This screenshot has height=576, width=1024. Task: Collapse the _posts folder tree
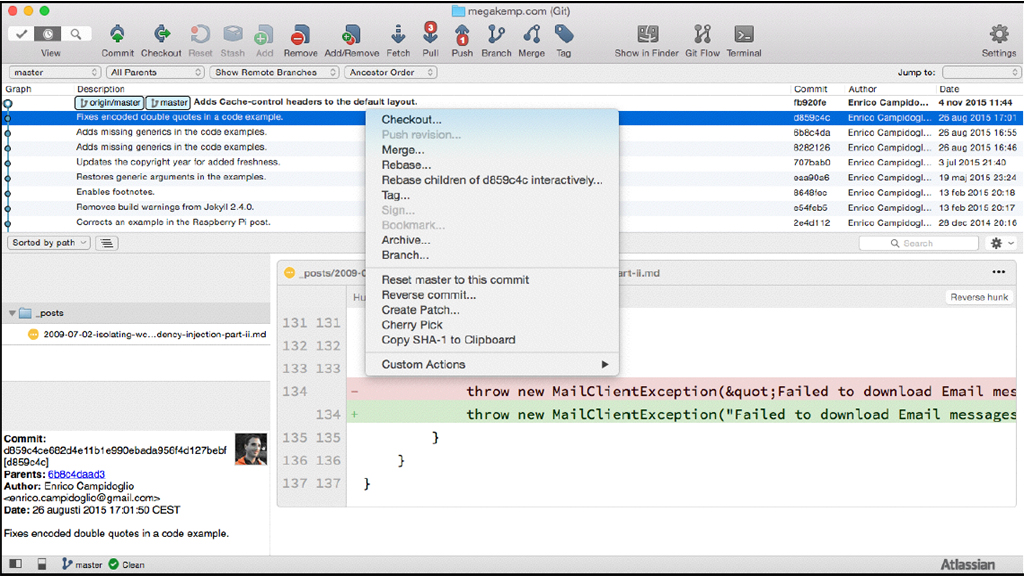pyautogui.click(x=12, y=313)
